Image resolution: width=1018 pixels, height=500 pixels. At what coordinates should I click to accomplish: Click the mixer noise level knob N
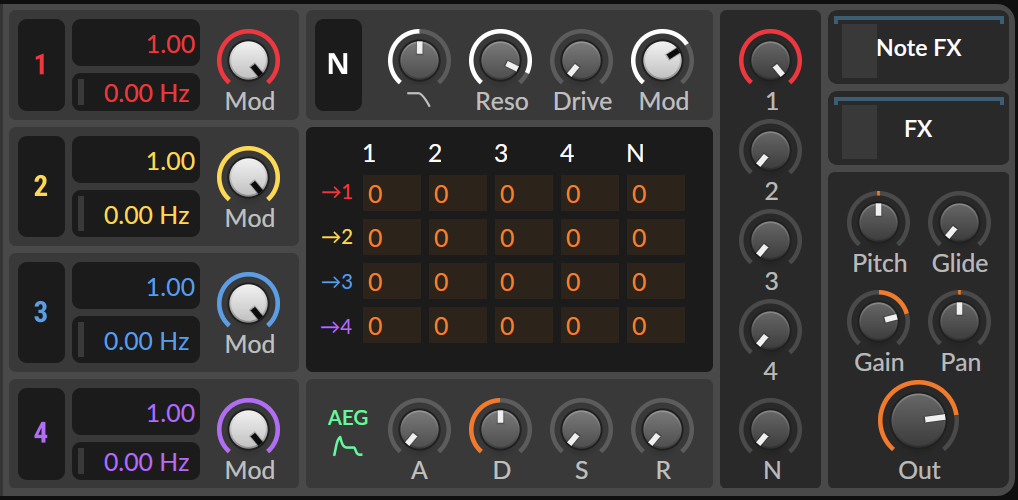point(771,429)
